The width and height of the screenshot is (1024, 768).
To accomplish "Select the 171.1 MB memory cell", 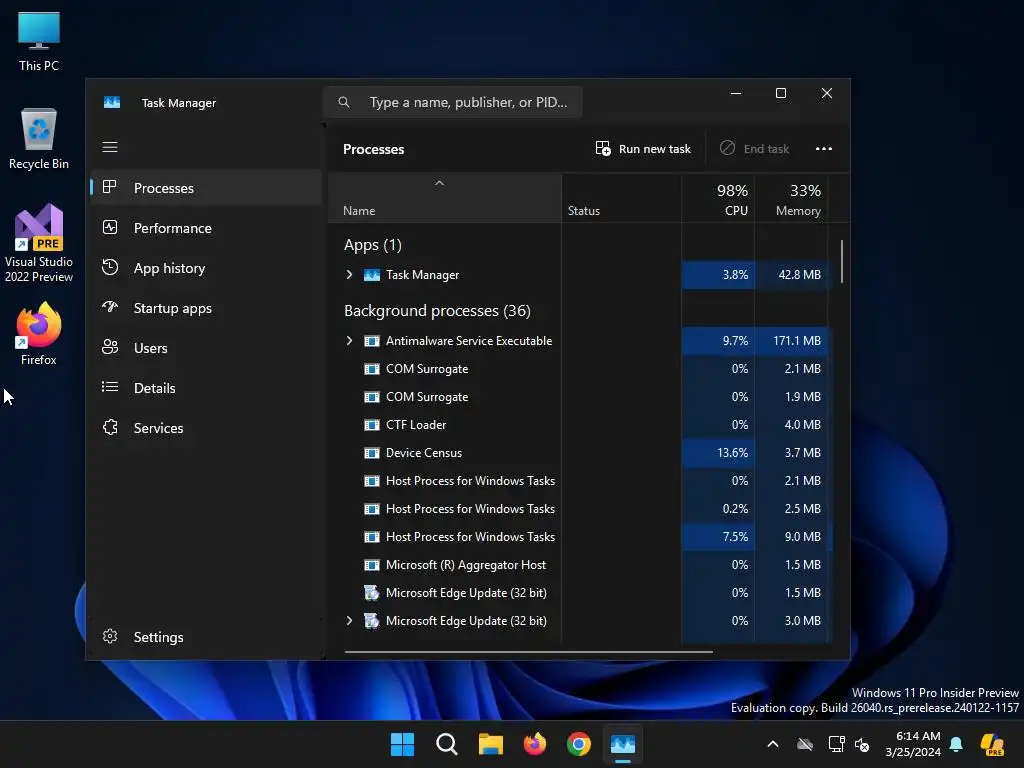I will (x=792, y=341).
